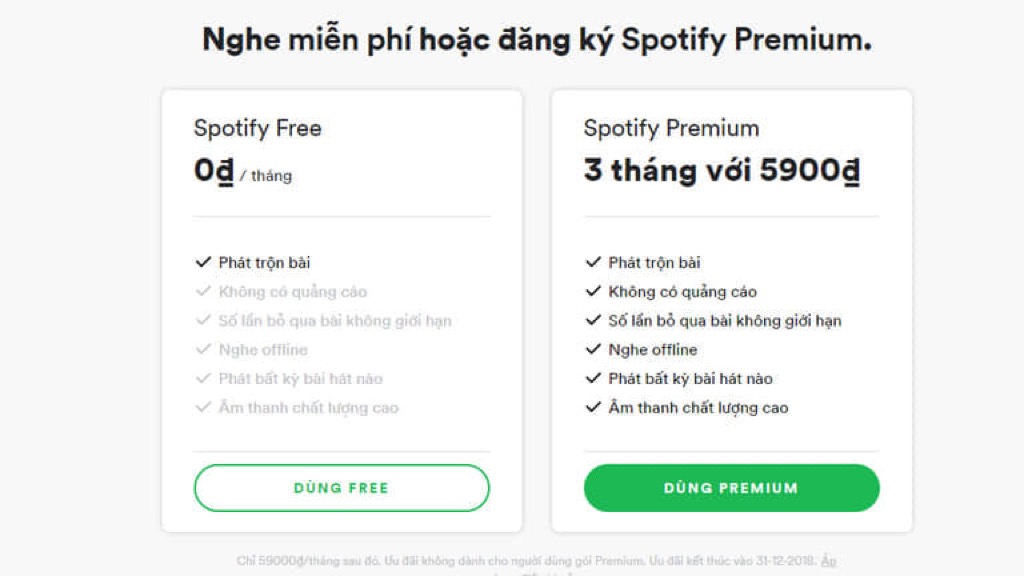The width and height of the screenshot is (1024, 576).
Task: Click greyed 'Âm thanh chất lượng cao' Free feature text
Action: pos(308,408)
